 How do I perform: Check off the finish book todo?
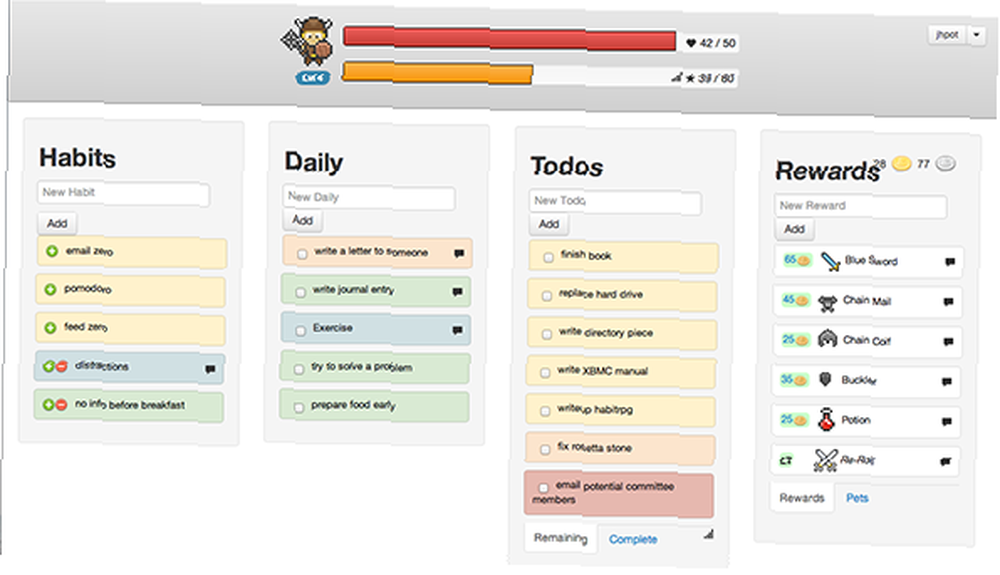click(x=548, y=258)
